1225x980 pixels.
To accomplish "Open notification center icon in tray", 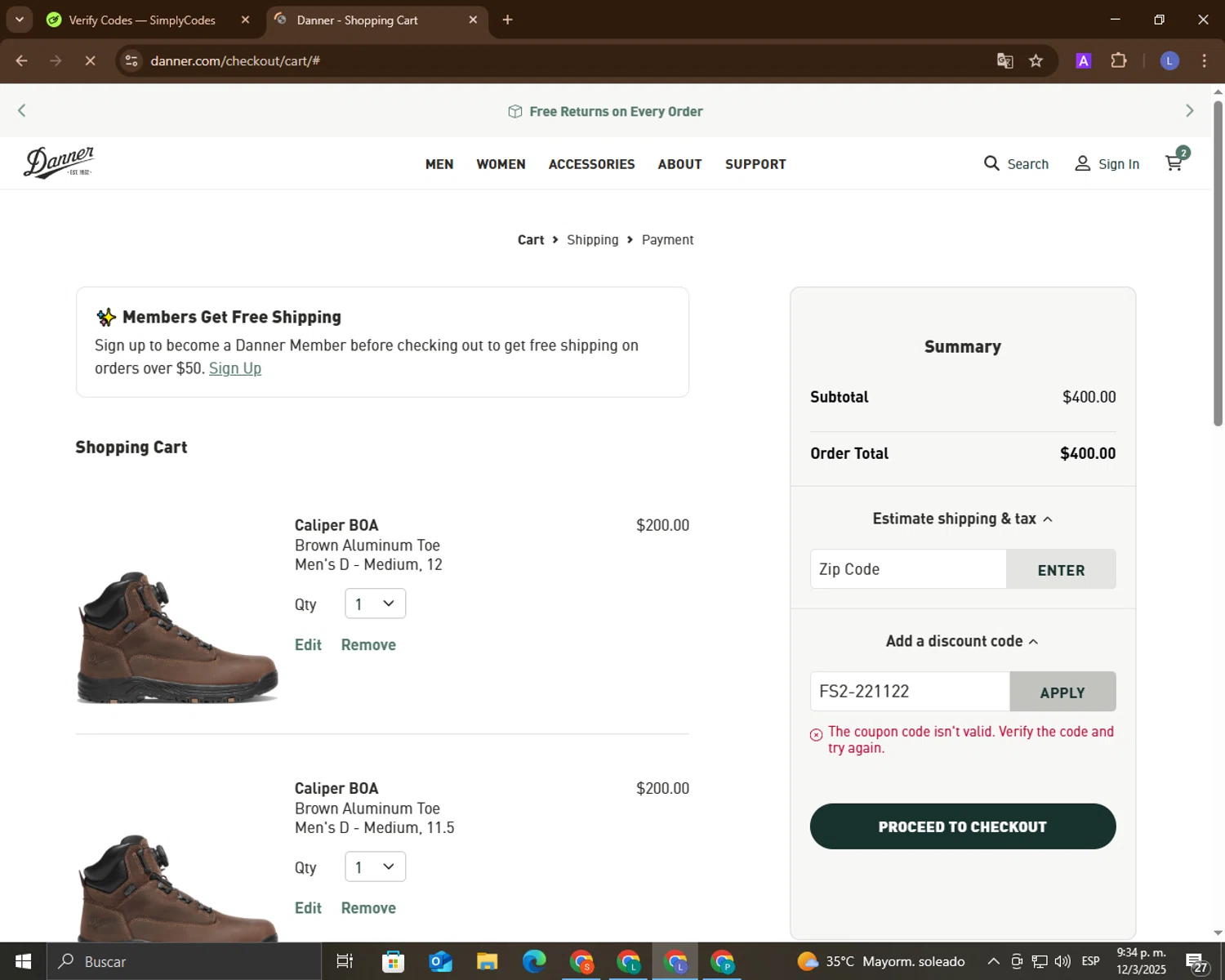I will (1196, 961).
